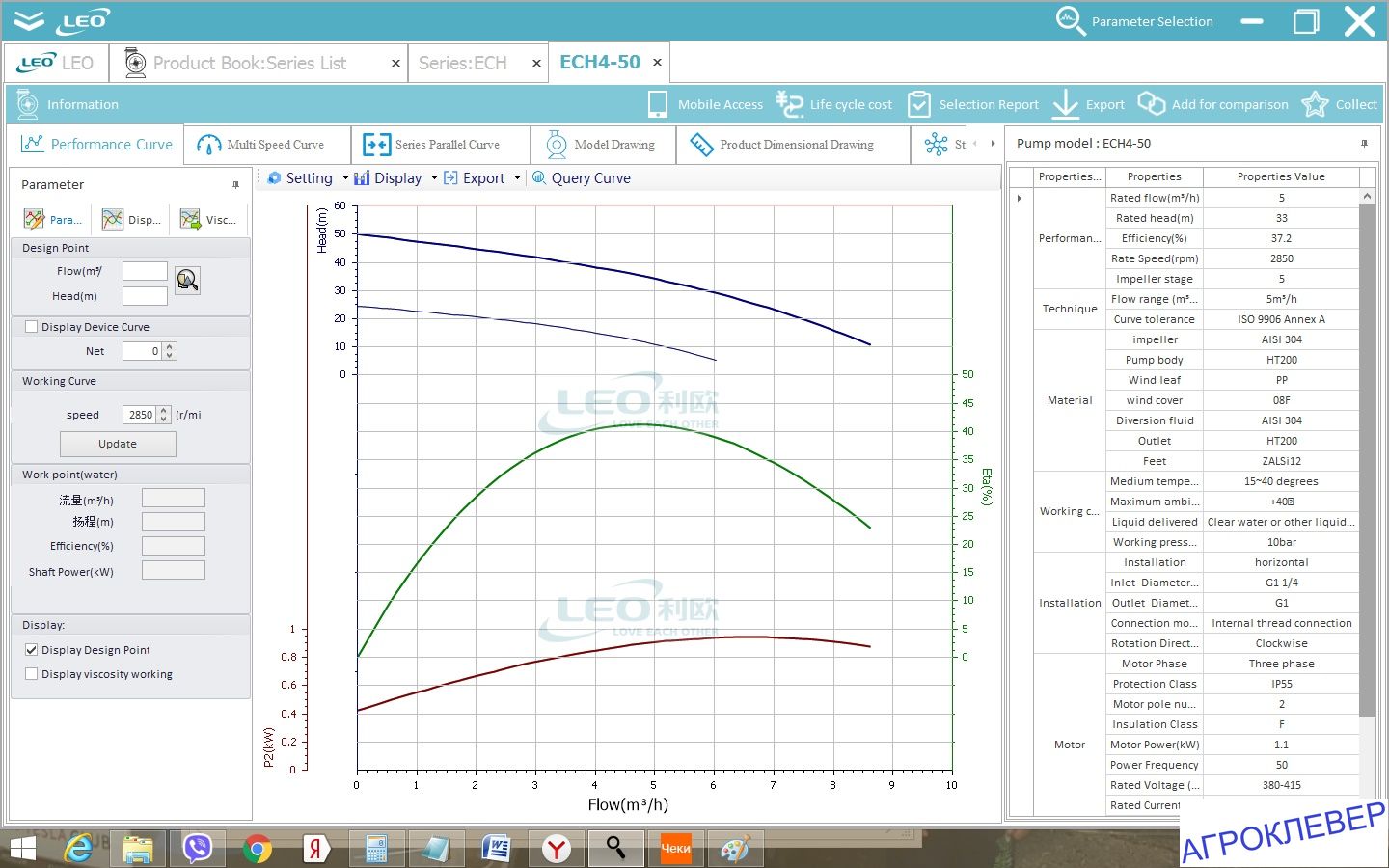Click the Mobile Access phone icon
The height and width of the screenshot is (868, 1389).
click(658, 104)
